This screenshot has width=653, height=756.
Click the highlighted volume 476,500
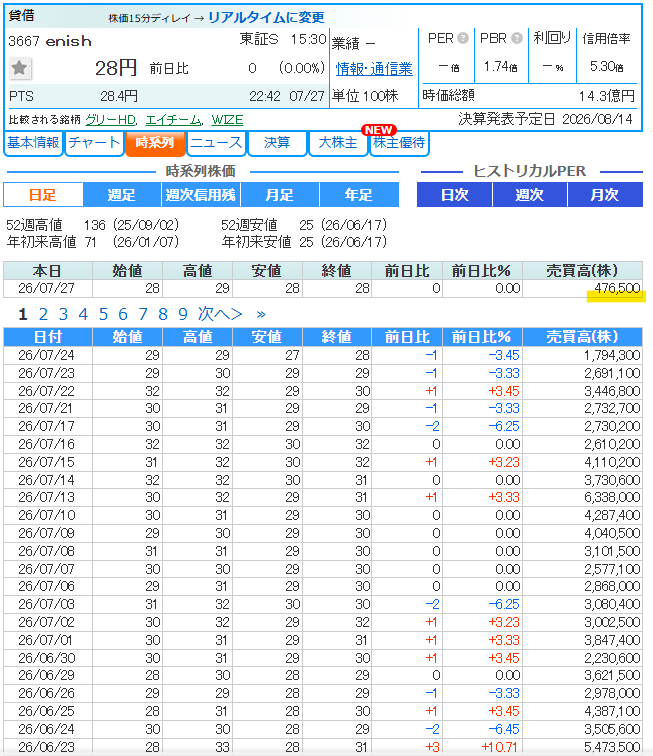[x=617, y=288]
